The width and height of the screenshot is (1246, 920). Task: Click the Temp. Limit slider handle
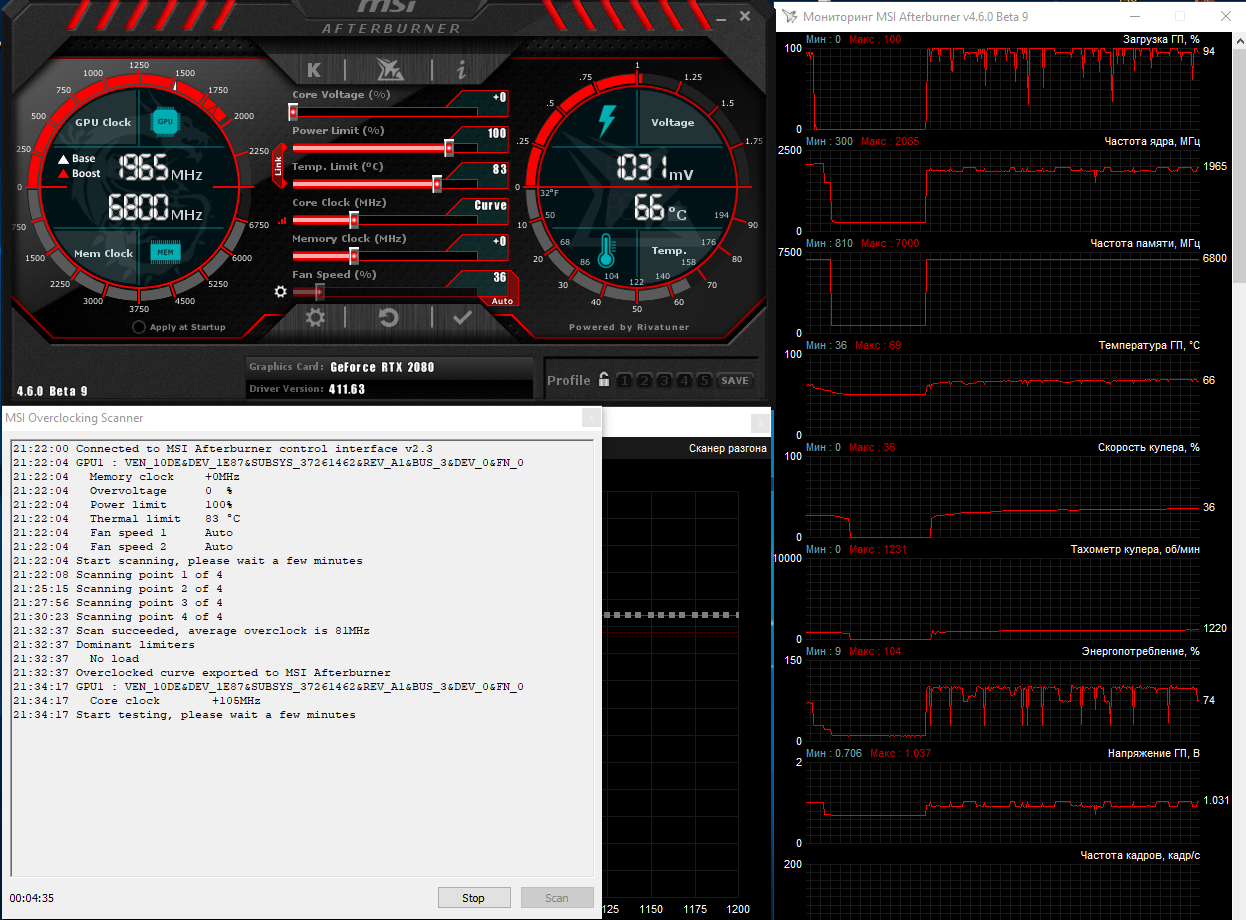pyautogui.click(x=437, y=184)
